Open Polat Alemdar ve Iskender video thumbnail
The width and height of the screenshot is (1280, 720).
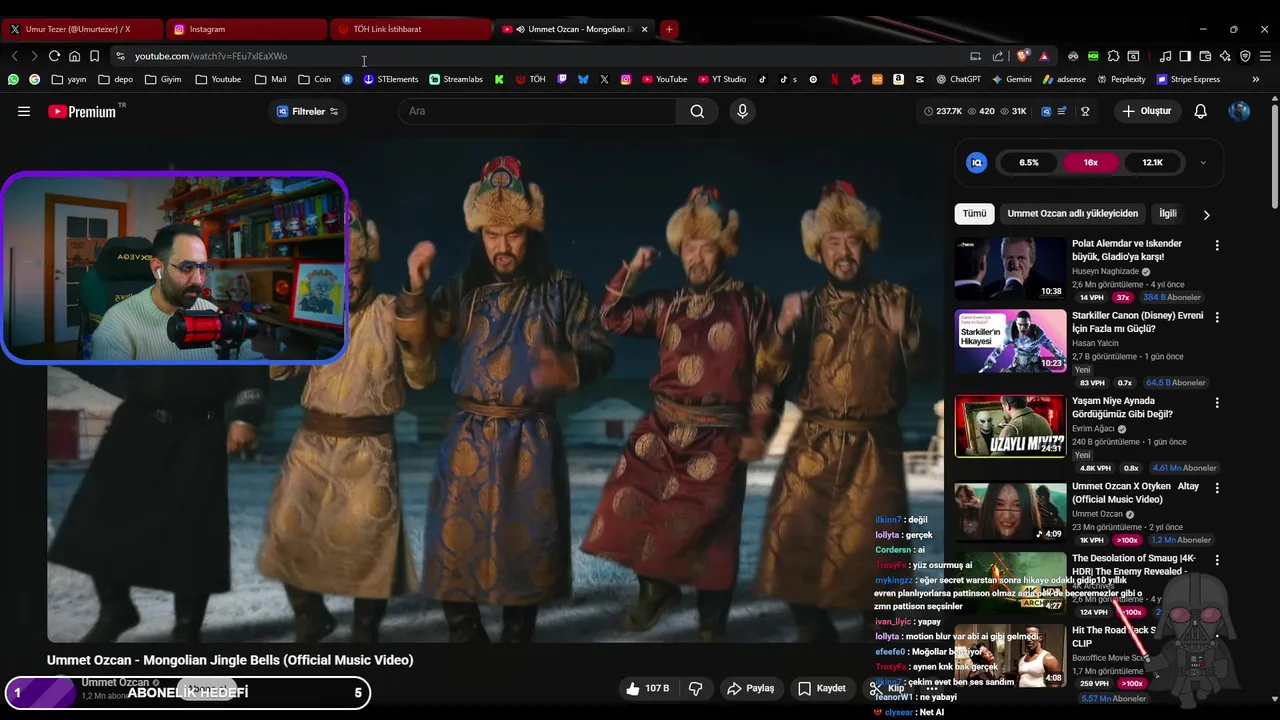[1010, 268]
